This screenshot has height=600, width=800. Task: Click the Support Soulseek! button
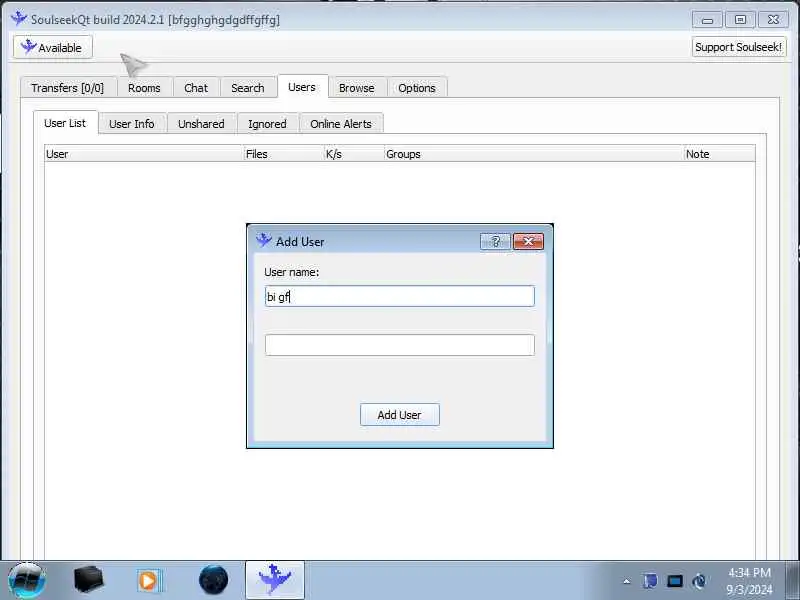click(x=738, y=47)
